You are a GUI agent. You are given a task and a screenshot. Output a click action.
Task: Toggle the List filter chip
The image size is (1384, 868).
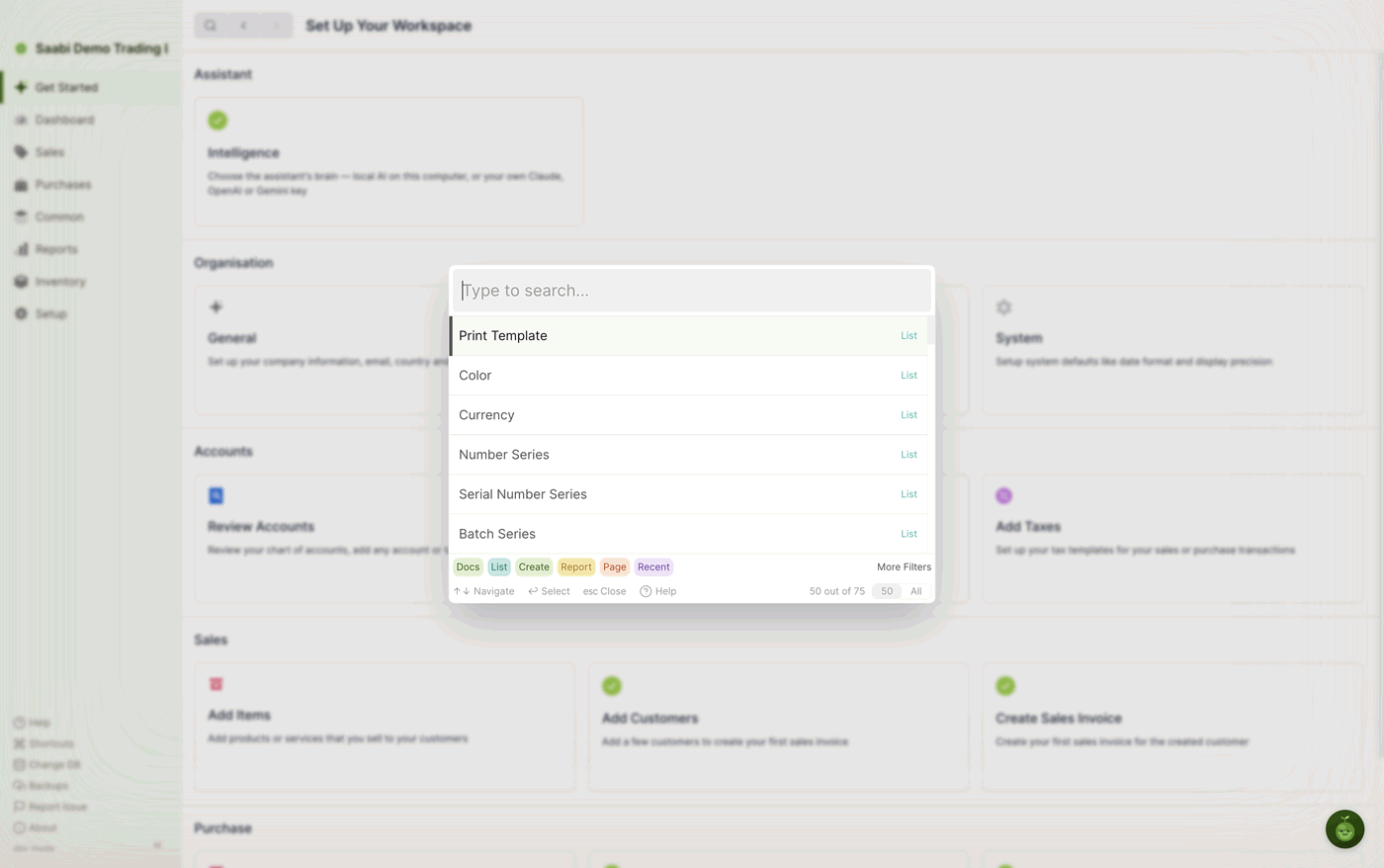(499, 567)
